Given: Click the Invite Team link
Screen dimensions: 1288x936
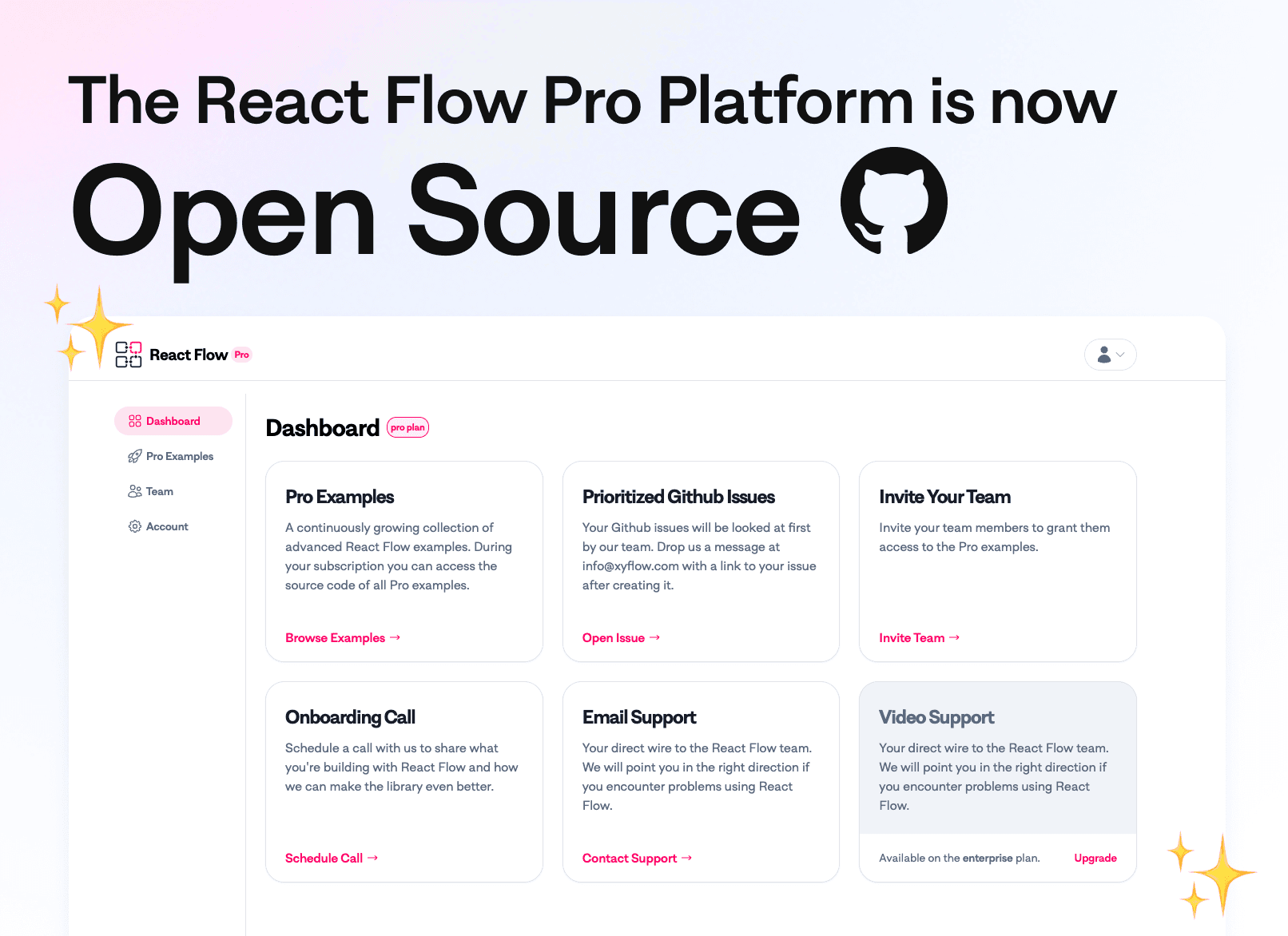Looking at the screenshot, I should tap(919, 637).
